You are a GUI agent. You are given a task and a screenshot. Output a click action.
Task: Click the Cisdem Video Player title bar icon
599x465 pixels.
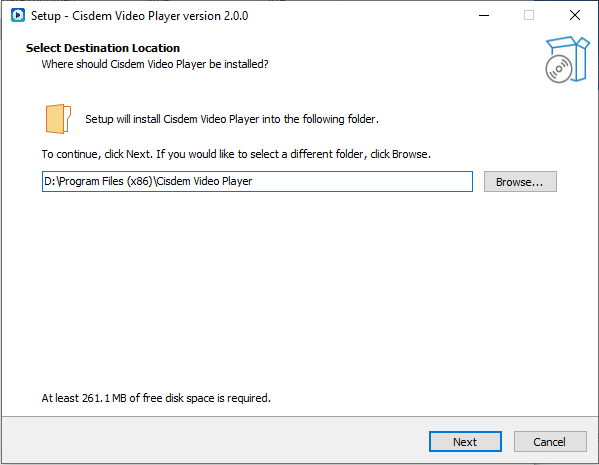click(x=18, y=16)
